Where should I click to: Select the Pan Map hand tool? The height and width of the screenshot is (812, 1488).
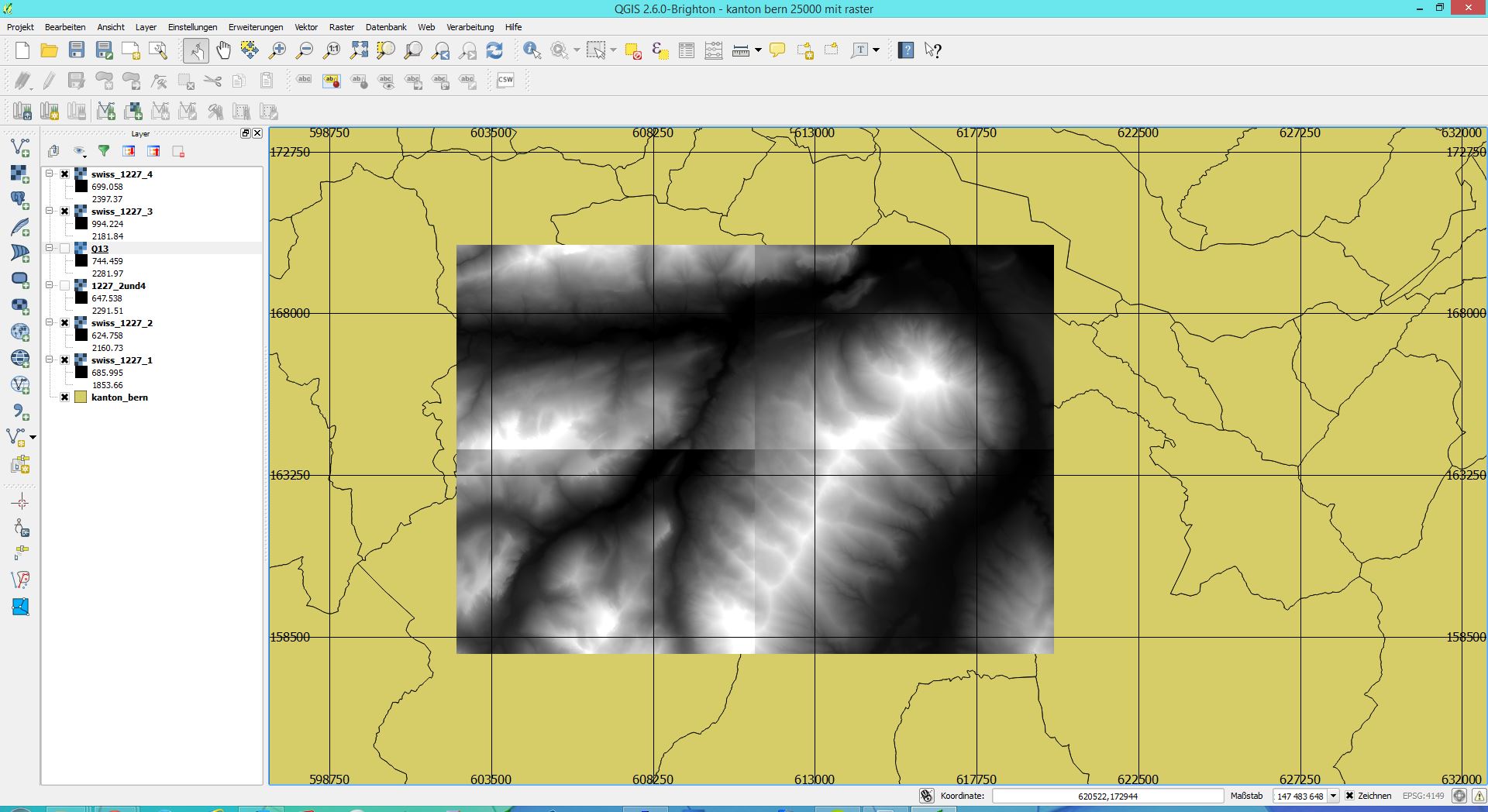click(223, 50)
